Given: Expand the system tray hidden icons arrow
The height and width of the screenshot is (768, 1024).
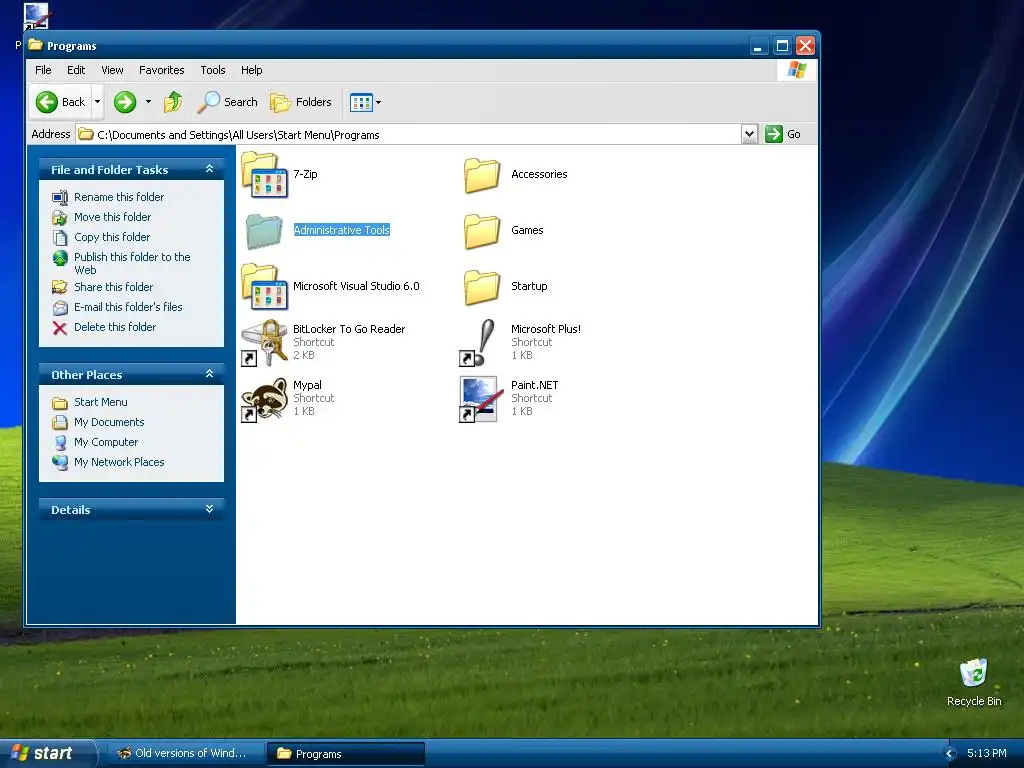Looking at the screenshot, I should pos(950,754).
